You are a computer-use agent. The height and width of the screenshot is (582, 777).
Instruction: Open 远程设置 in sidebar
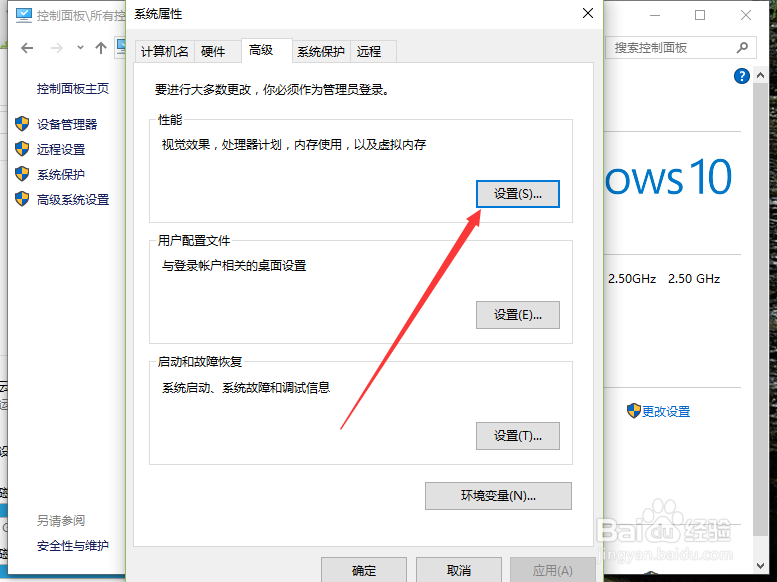tap(61, 149)
